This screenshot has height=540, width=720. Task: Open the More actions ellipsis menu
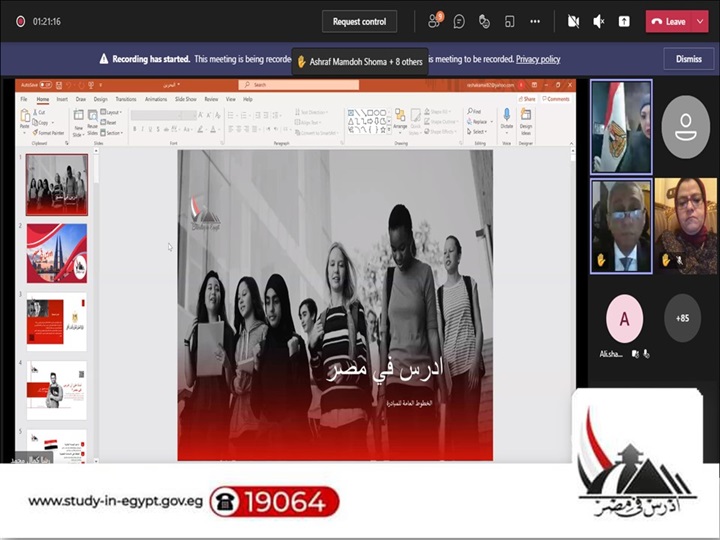point(535,21)
